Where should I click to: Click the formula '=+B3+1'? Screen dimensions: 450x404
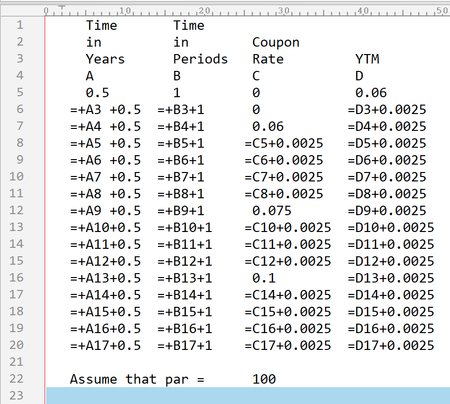181,110
